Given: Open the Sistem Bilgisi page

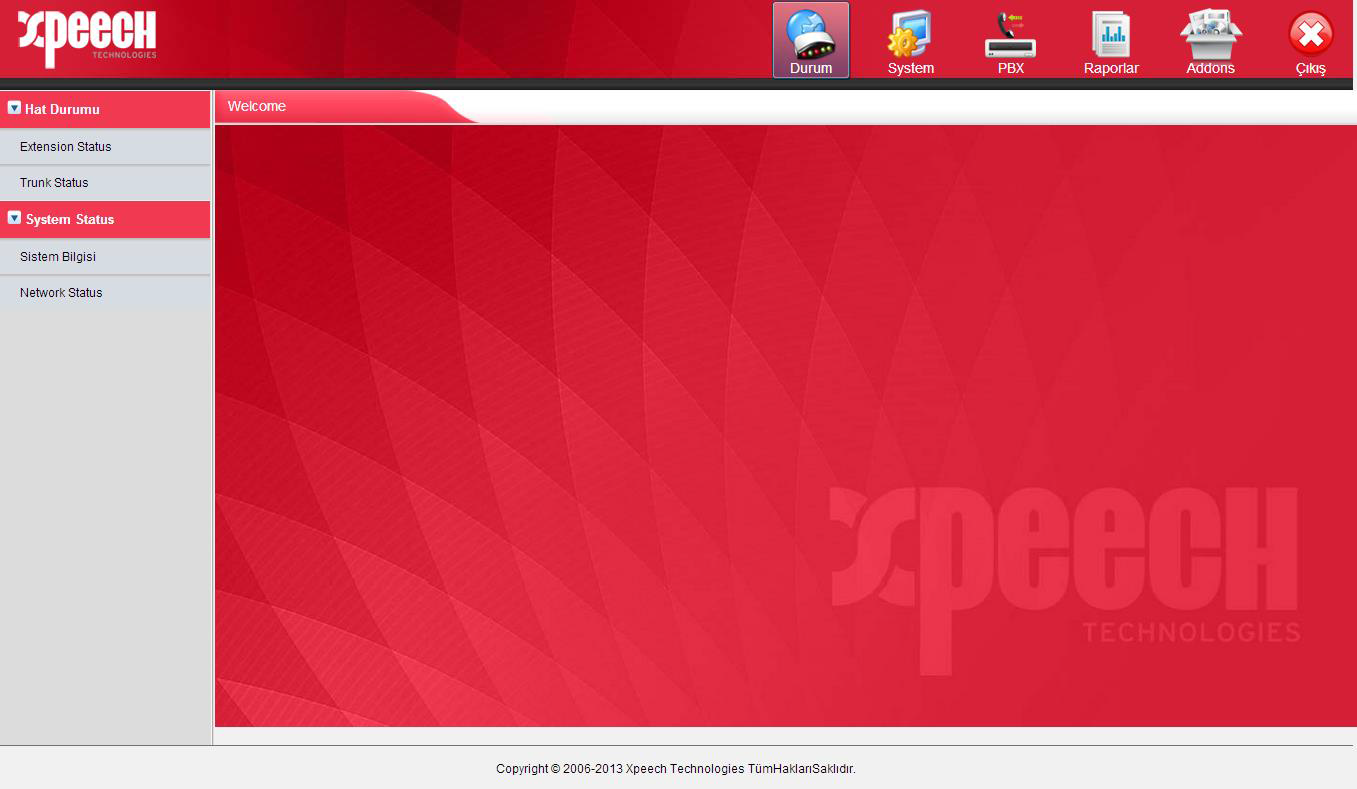Looking at the screenshot, I should (58, 257).
